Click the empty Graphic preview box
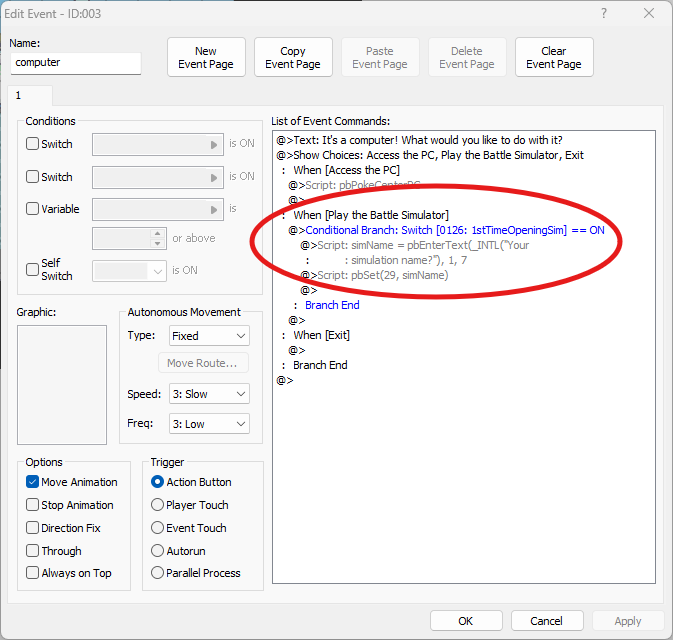This screenshot has height=640, width=673. 62,384
